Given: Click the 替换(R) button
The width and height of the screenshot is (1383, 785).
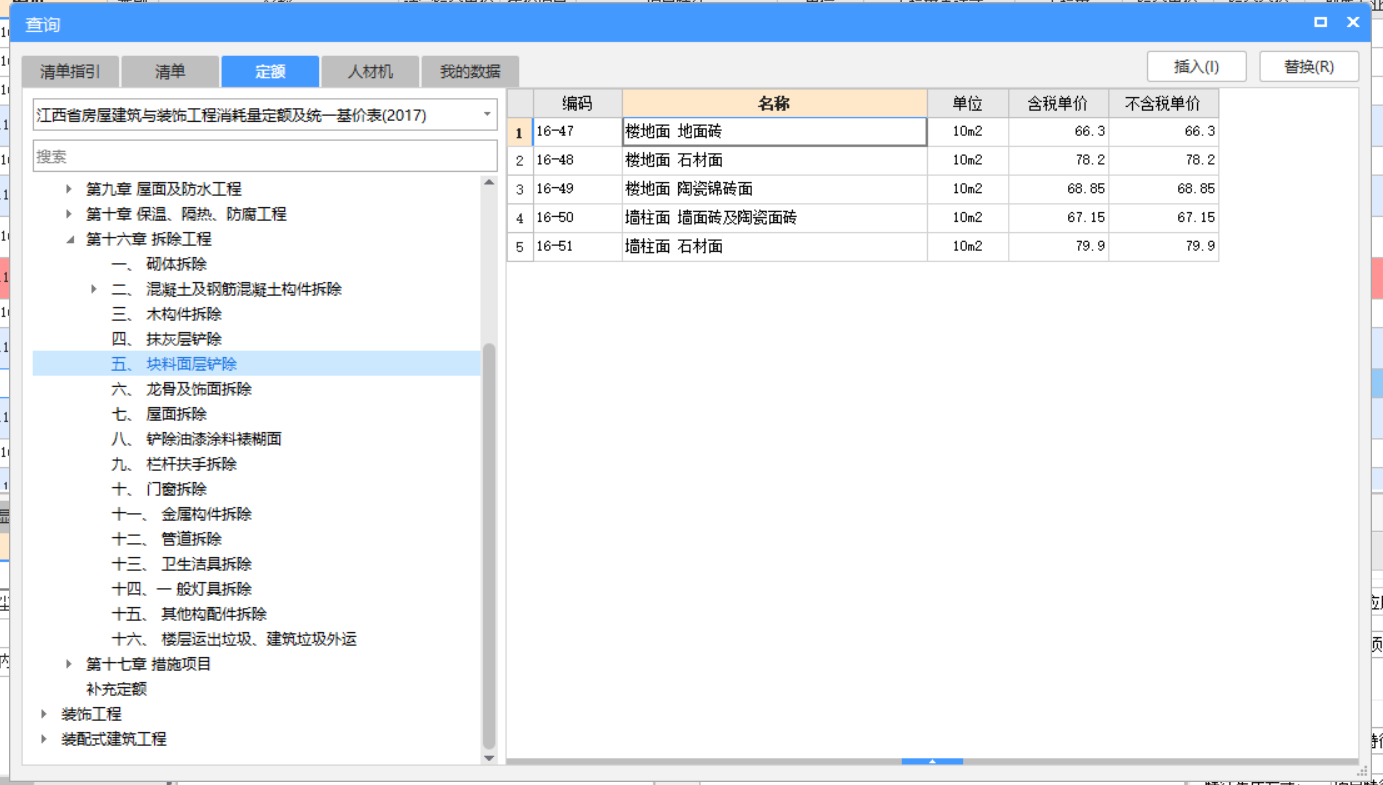Looking at the screenshot, I should [1308, 67].
